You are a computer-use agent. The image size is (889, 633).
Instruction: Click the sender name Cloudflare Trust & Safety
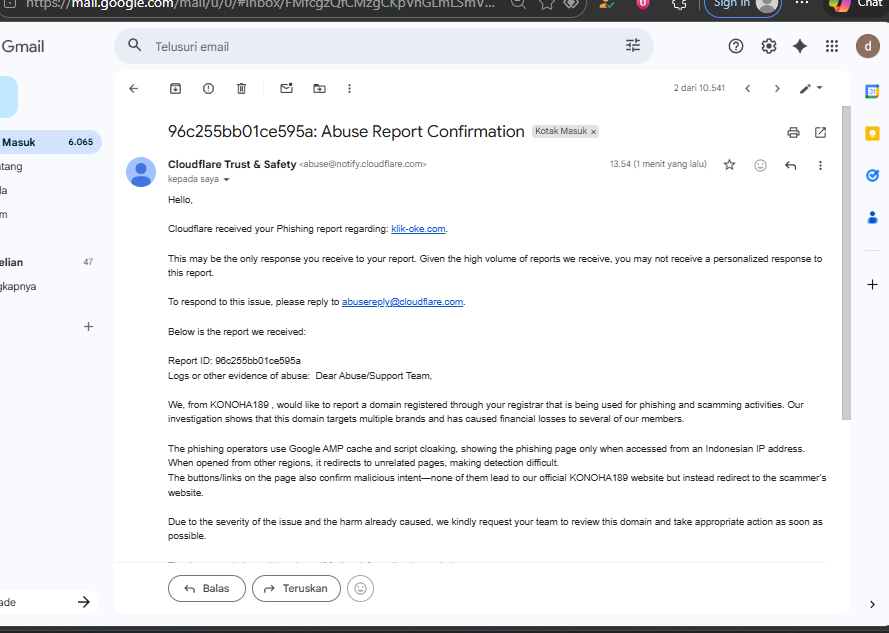232,164
